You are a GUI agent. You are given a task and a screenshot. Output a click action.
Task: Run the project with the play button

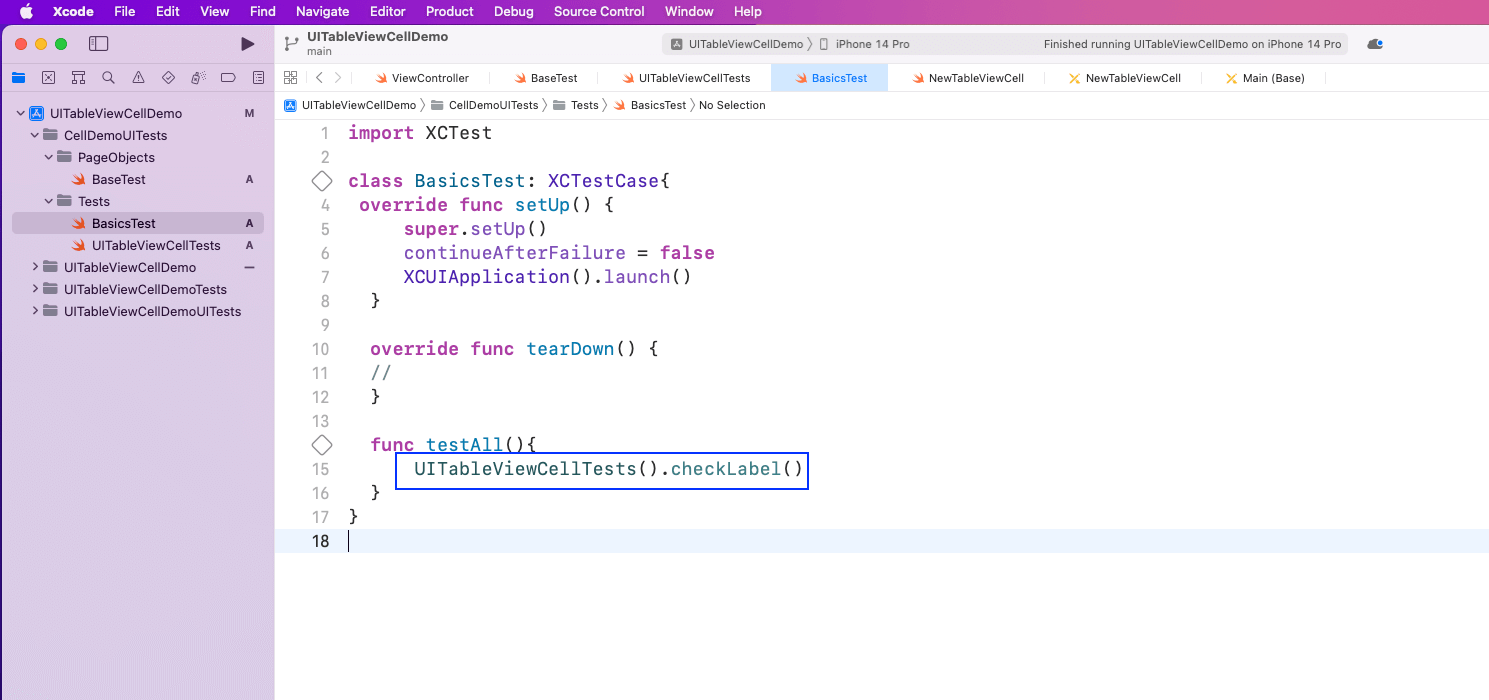point(248,44)
